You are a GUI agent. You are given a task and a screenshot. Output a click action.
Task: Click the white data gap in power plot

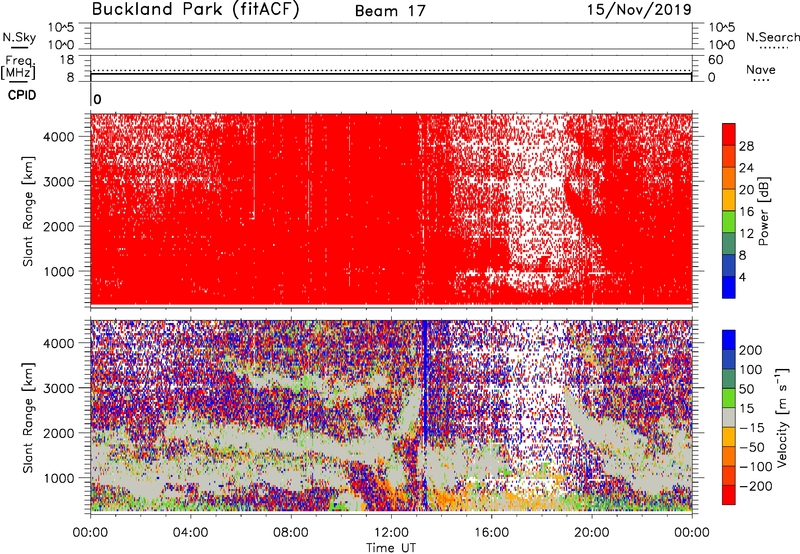[536, 204]
